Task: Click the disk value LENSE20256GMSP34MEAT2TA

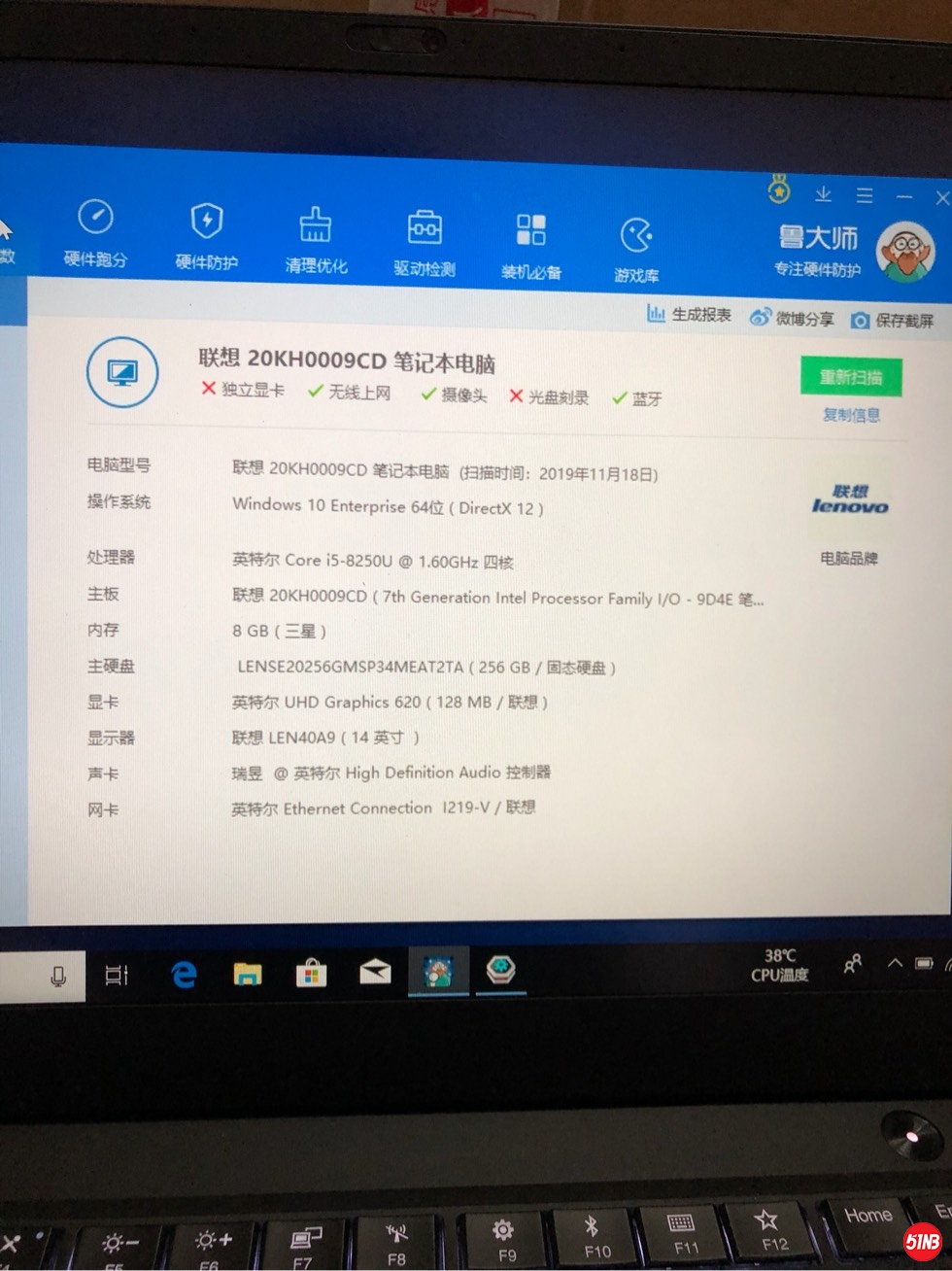Action: point(426,668)
